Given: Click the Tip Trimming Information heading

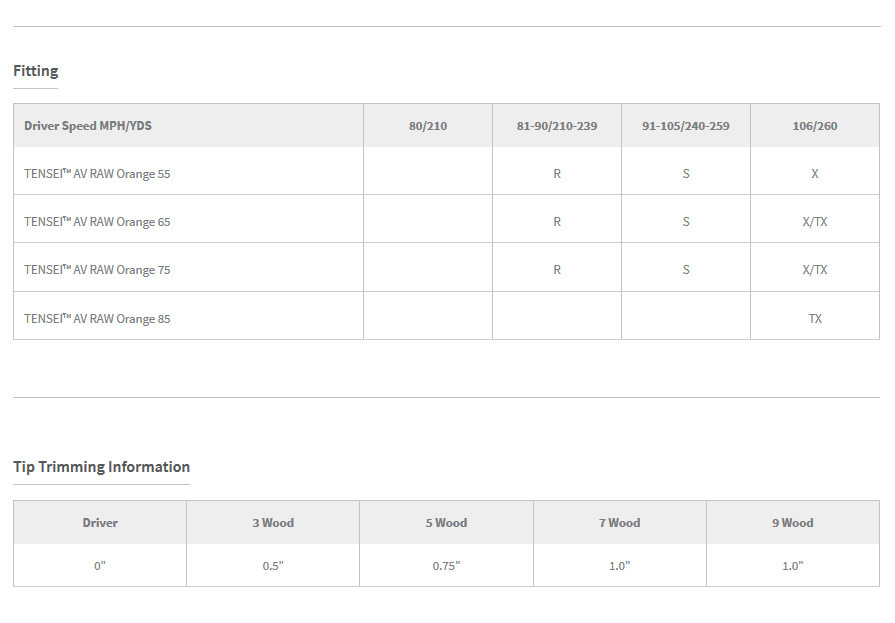Looking at the screenshot, I should coord(101,467).
